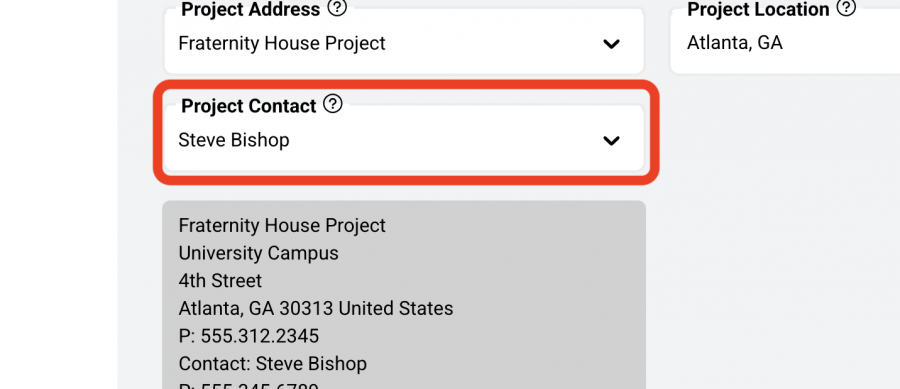The image size is (900, 389).
Task: Click the Steve Bishop selected value text
Action: pyautogui.click(x=234, y=141)
